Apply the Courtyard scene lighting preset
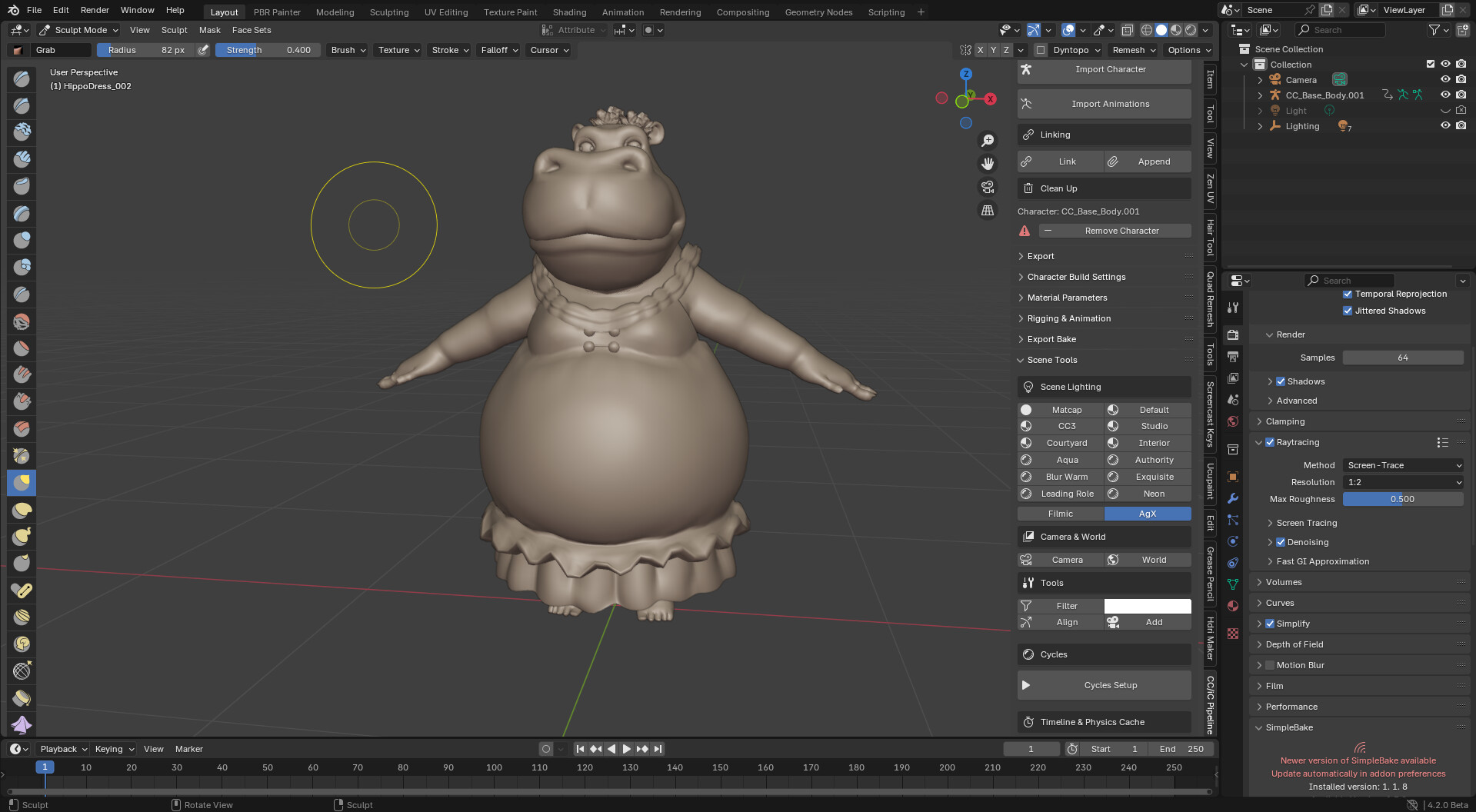Image resolution: width=1476 pixels, height=812 pixels. click(x=1061, y=443)
